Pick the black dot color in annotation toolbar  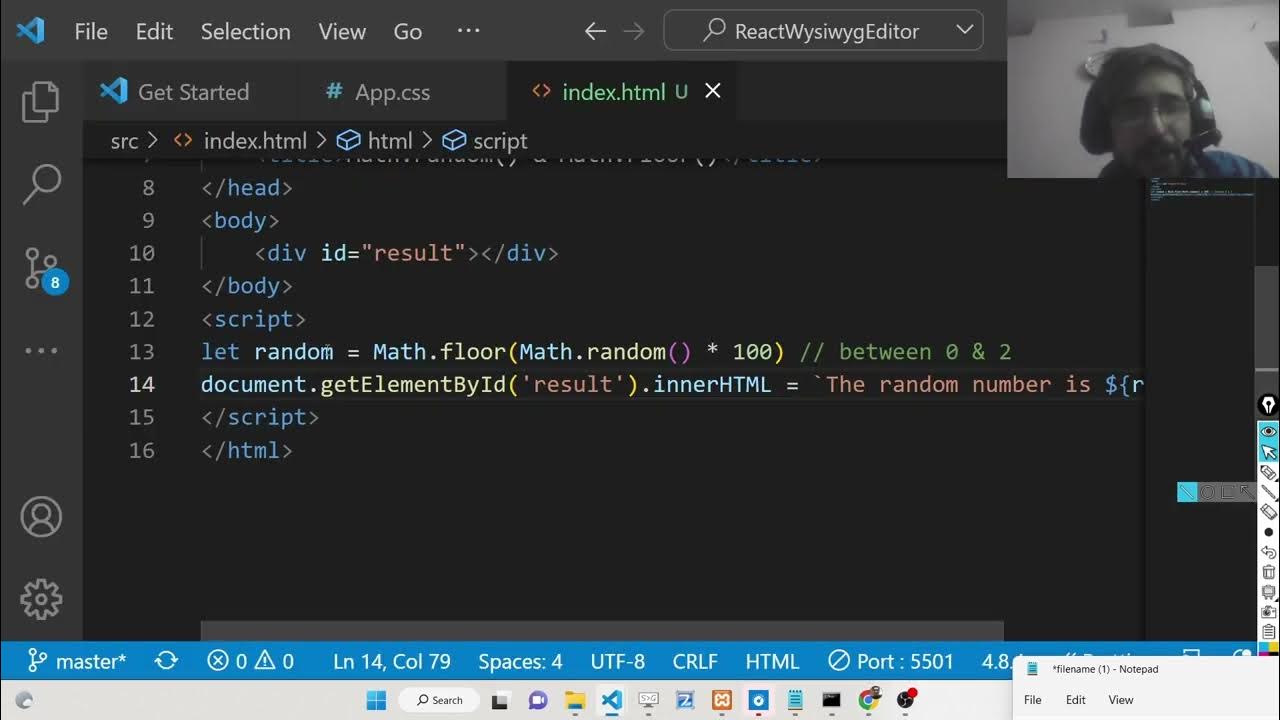click(1269, 532)
